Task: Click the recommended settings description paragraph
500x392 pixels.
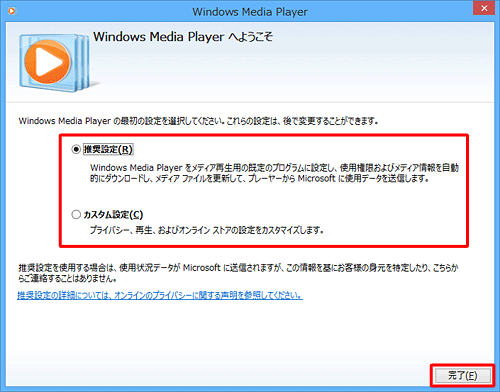Action: (x=274, y=173)
